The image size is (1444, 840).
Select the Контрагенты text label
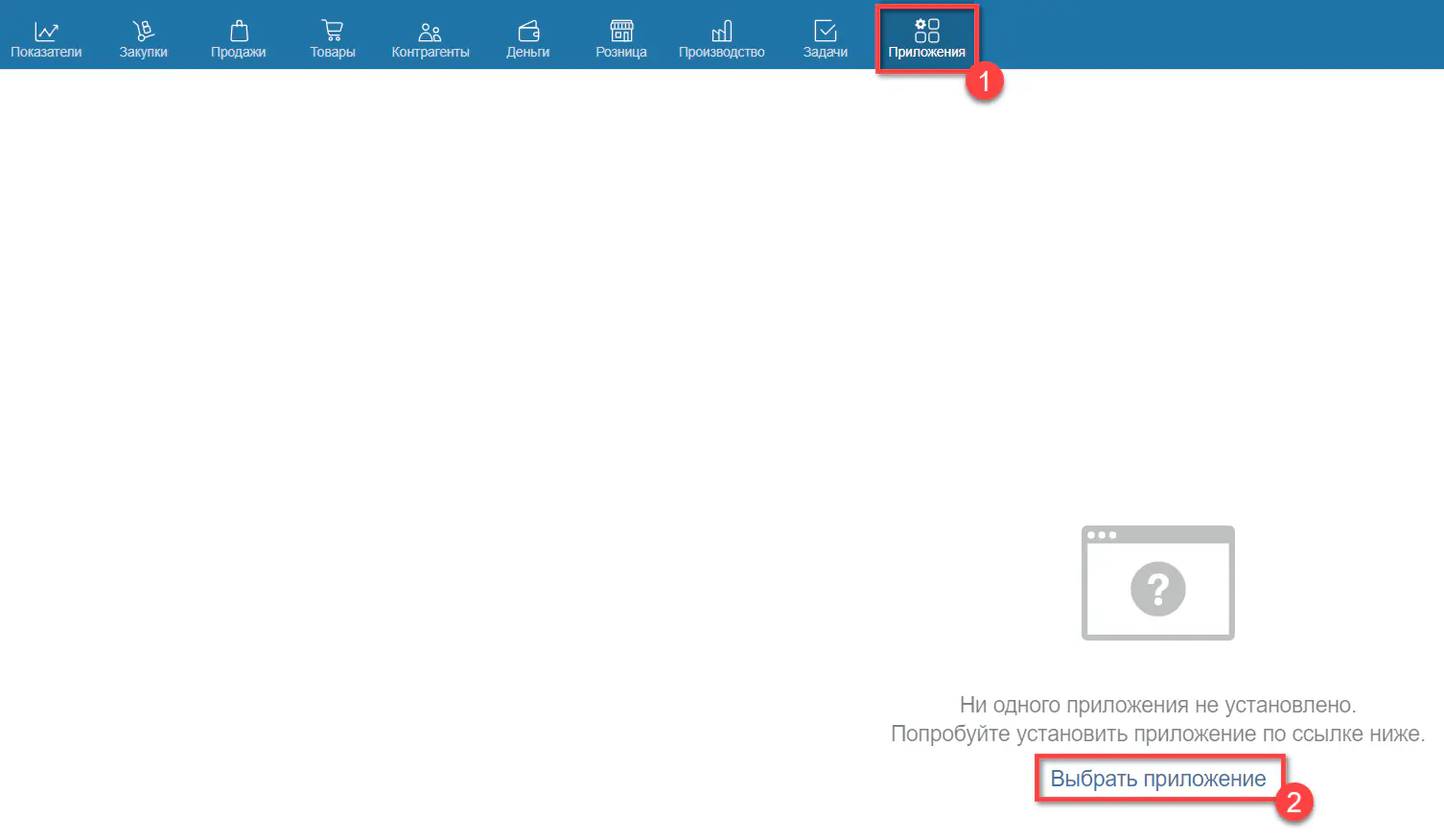coord(430,53)
